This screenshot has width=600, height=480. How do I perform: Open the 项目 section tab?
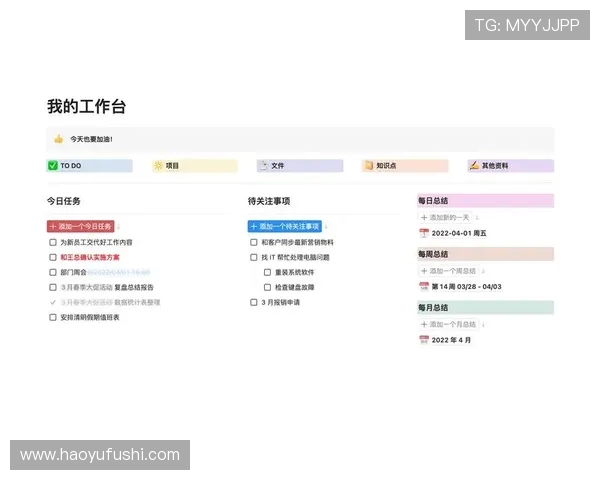click(x=194, y=166)
